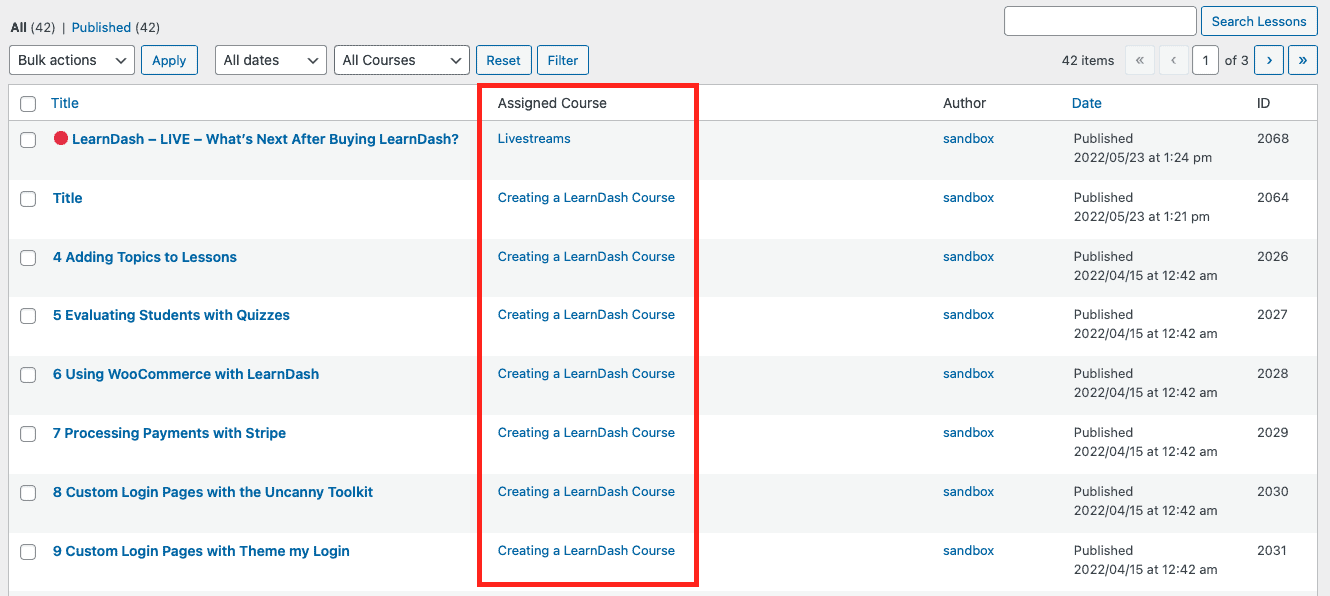Focus the search lessons text field
Image resolution: width=1330 pixels, height=596 pixels.
[1100, 21]
